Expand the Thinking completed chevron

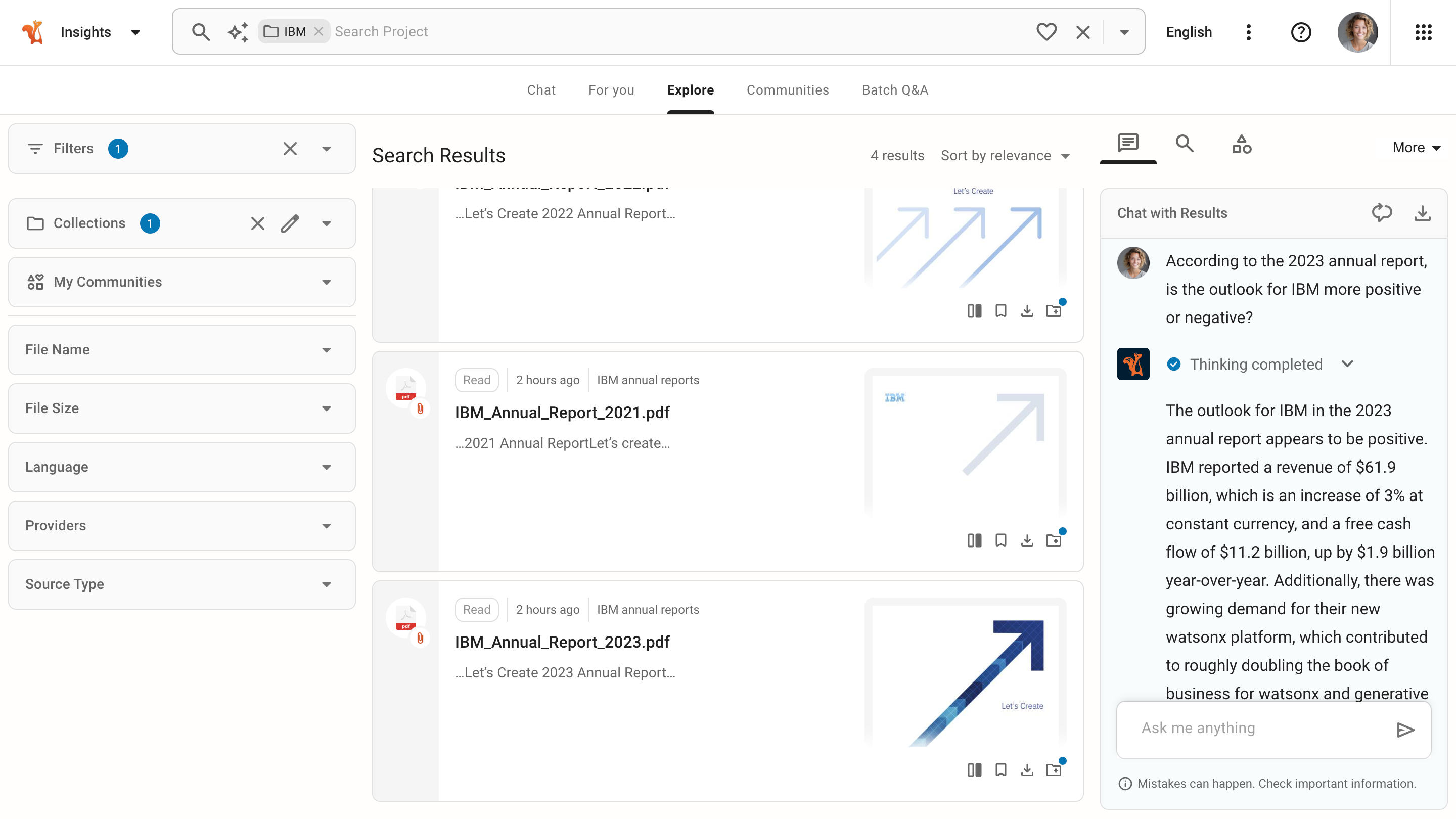[1347, 363]
